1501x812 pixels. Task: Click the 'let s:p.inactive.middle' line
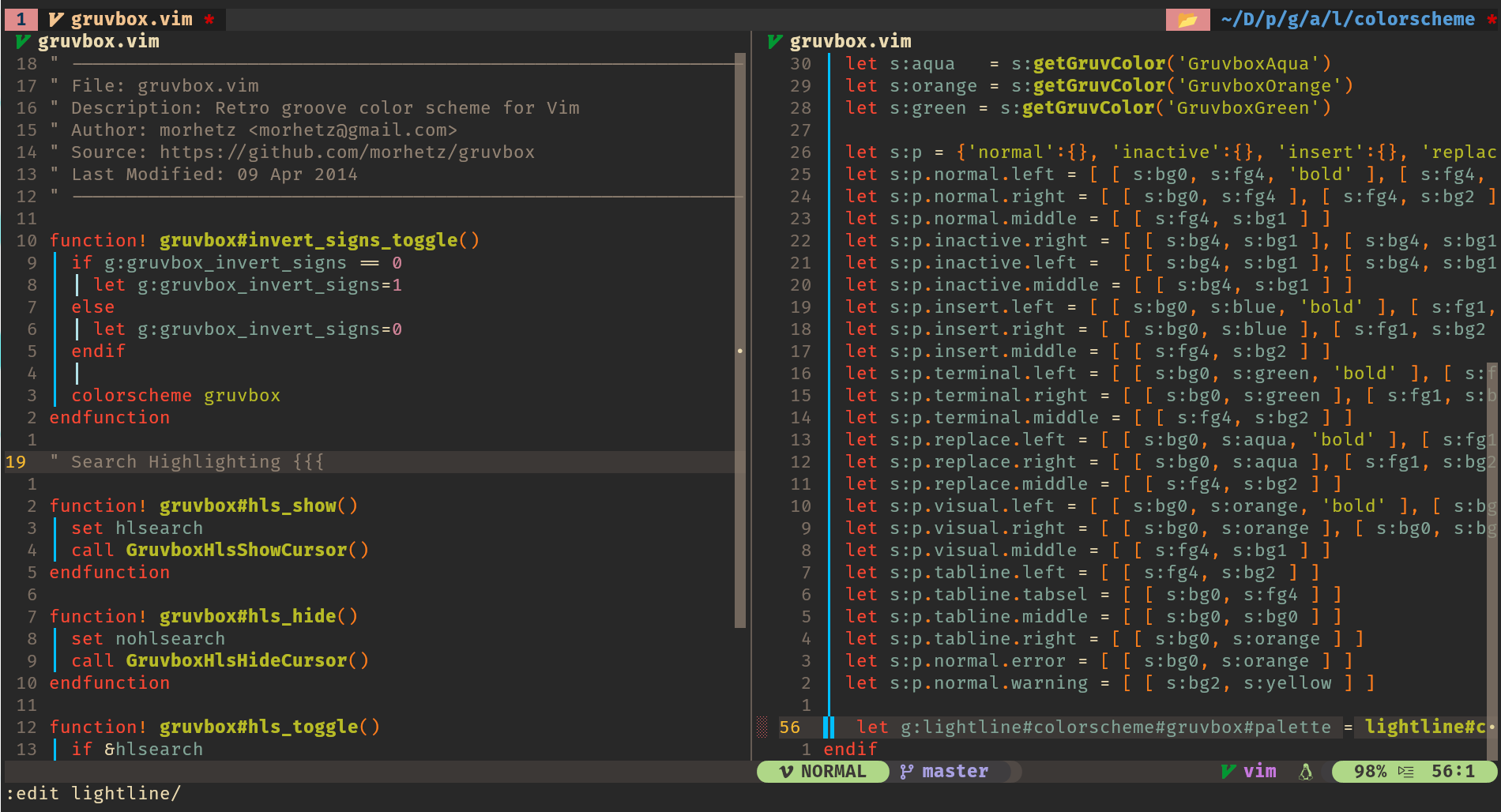1100,284
